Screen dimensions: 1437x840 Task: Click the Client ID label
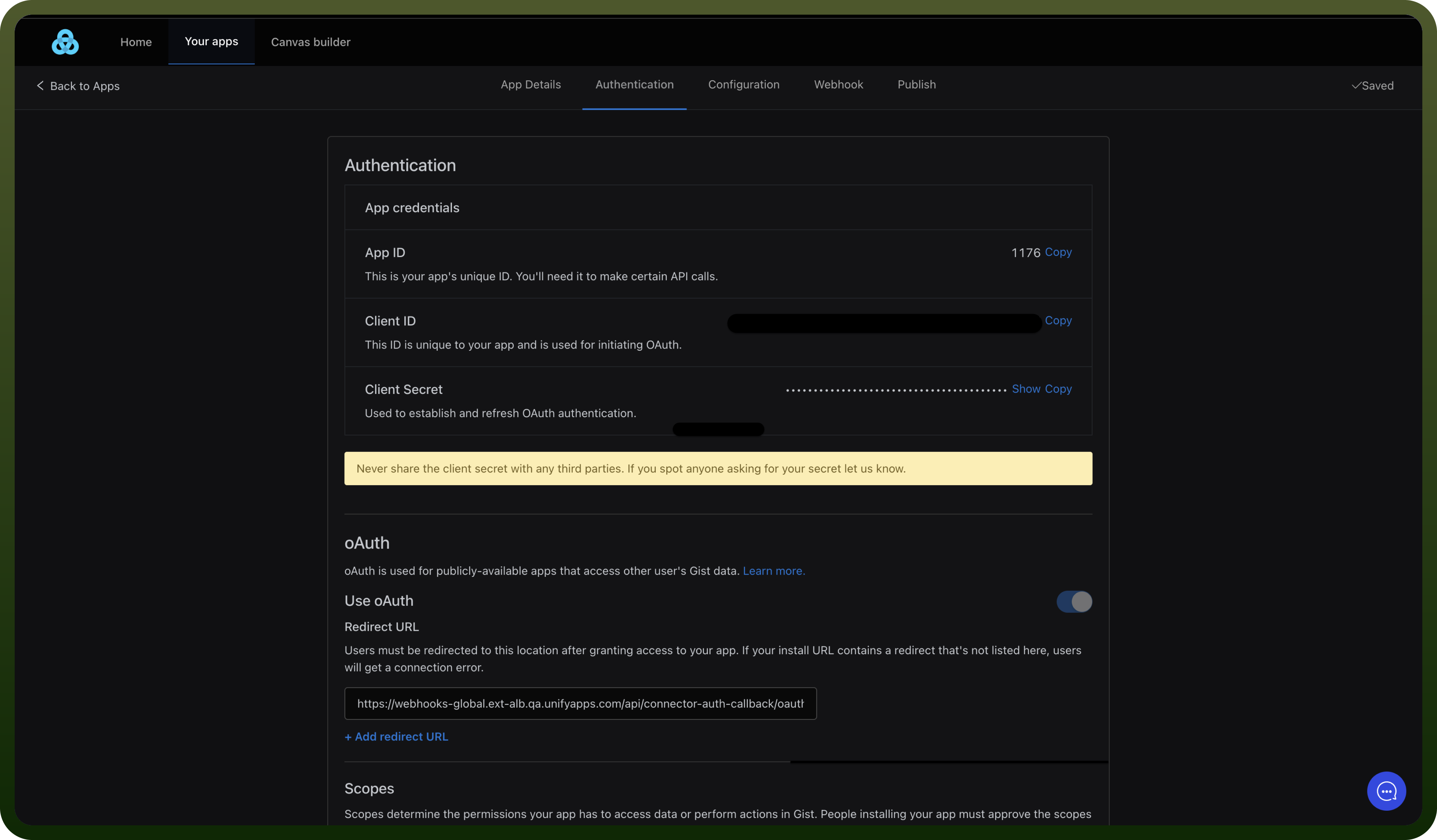[390, 321]
